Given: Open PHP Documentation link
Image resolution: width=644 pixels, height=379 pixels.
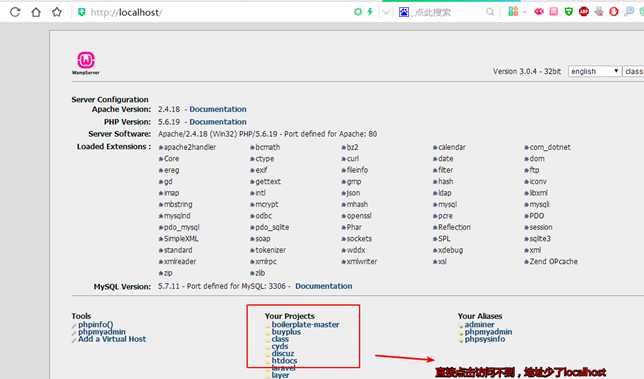Looking at the screenshot, I should coord(218,122).
